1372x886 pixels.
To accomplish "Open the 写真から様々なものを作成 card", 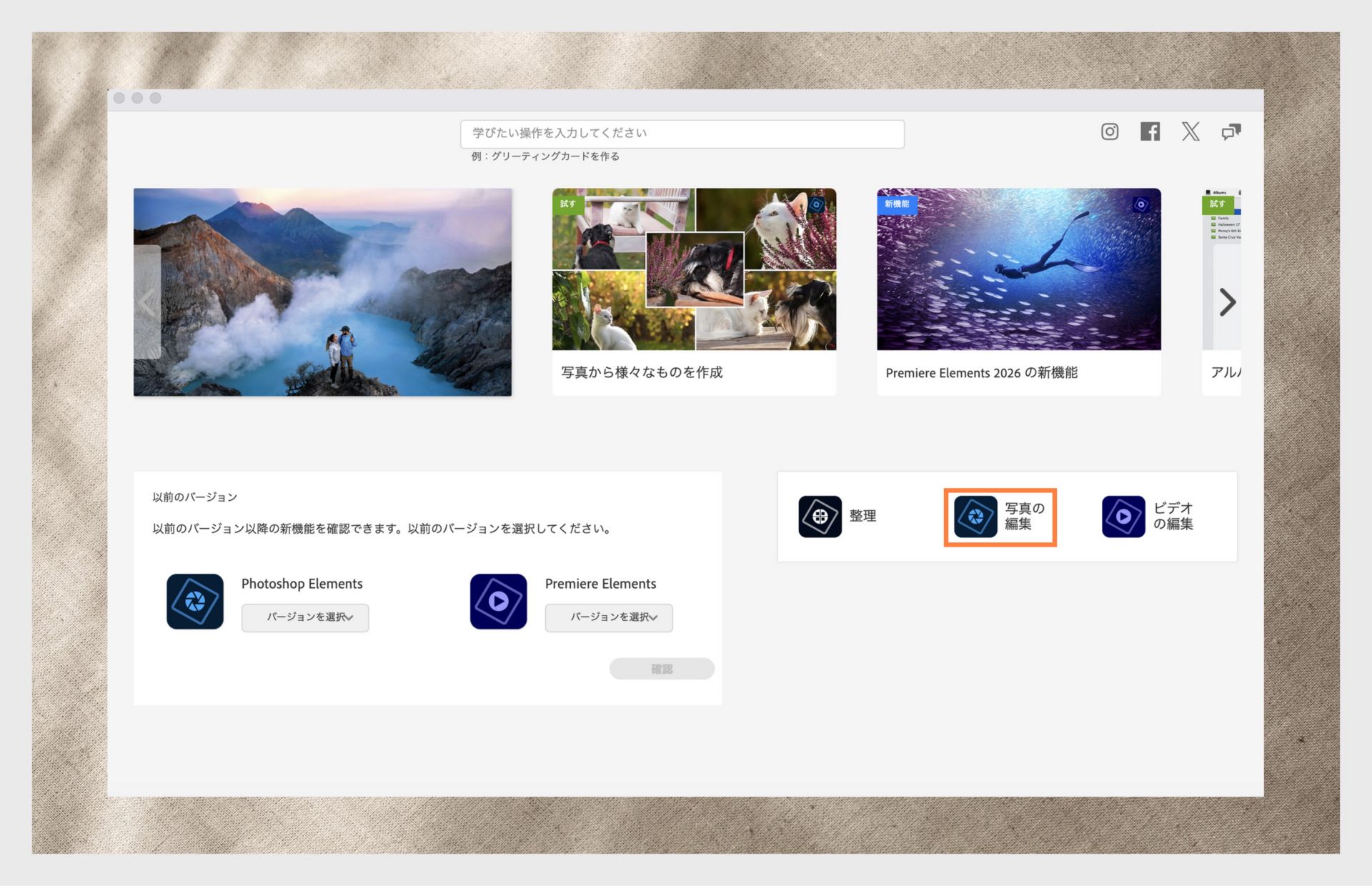I will [694, 292].
